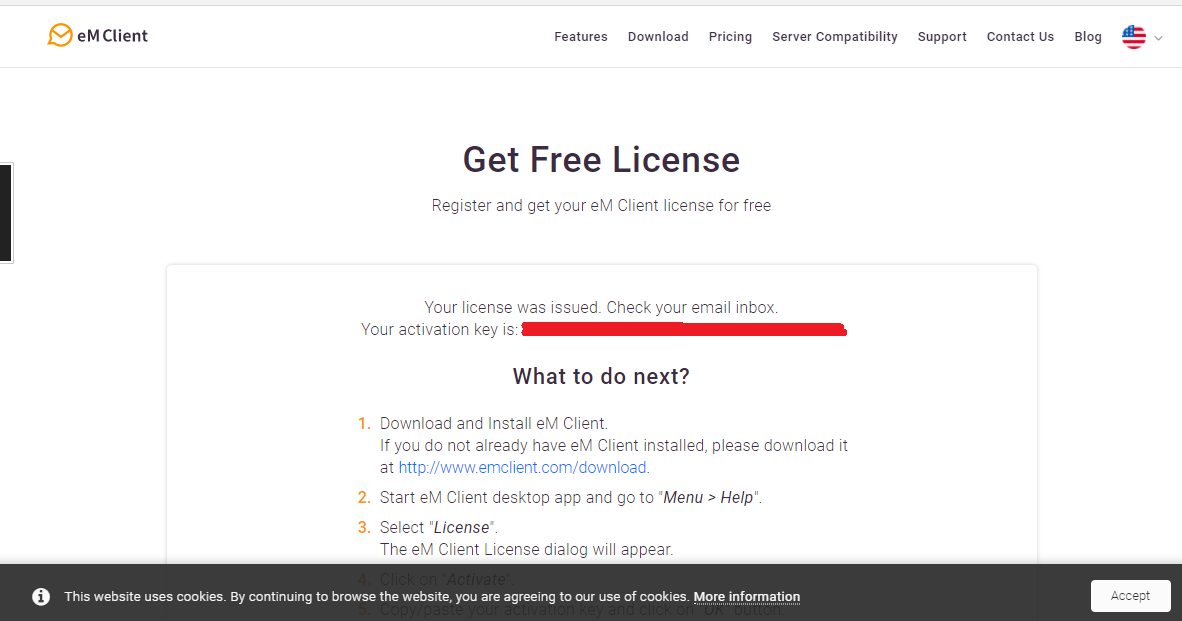Click 'Register and get your eM Client license' subtitle
The height and width of the screenshot is (621, 1182).
coord(602,205)
